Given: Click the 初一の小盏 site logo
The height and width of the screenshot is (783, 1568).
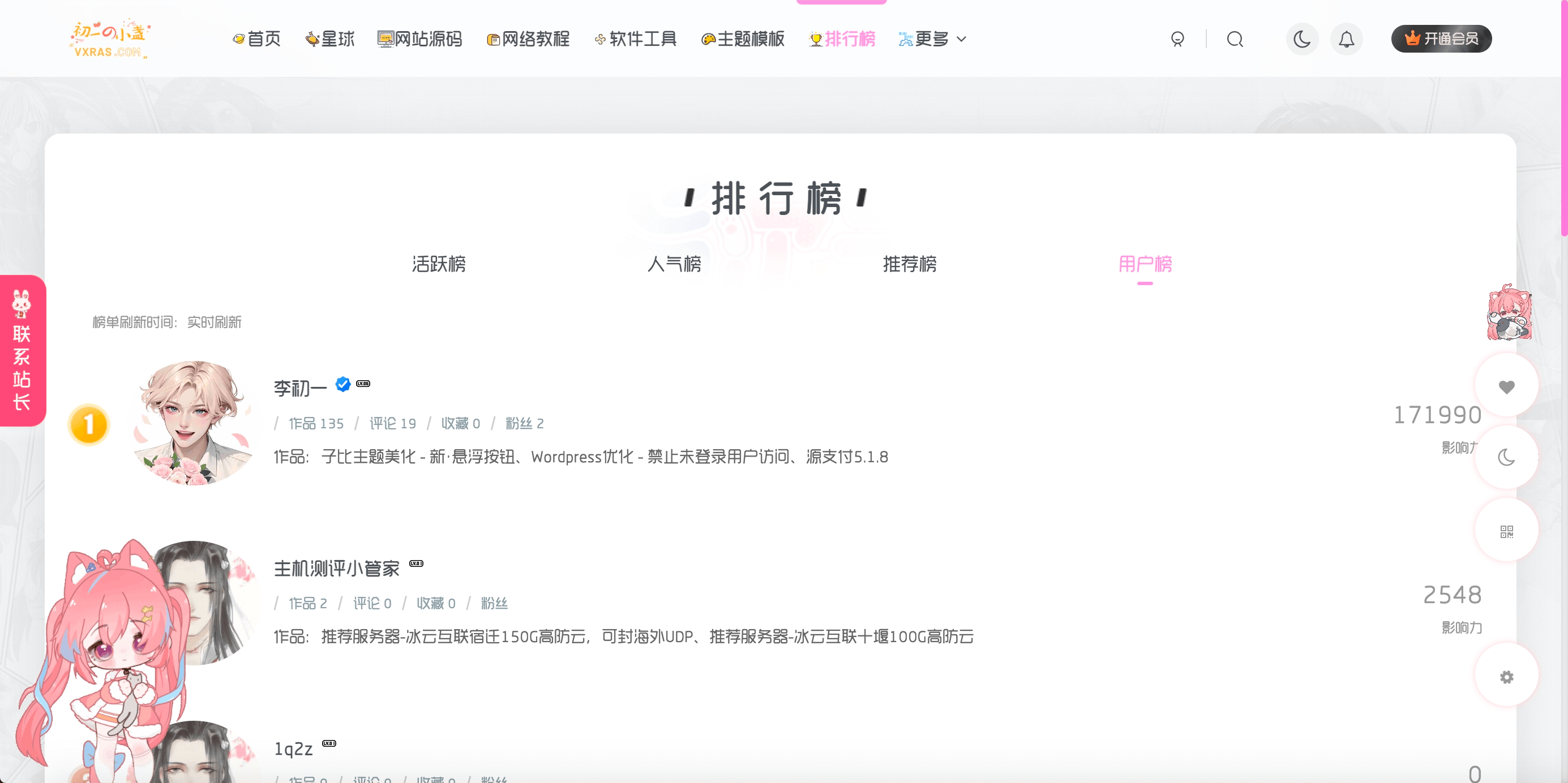Looking at the screenshot, I should [x=110, y=38].
